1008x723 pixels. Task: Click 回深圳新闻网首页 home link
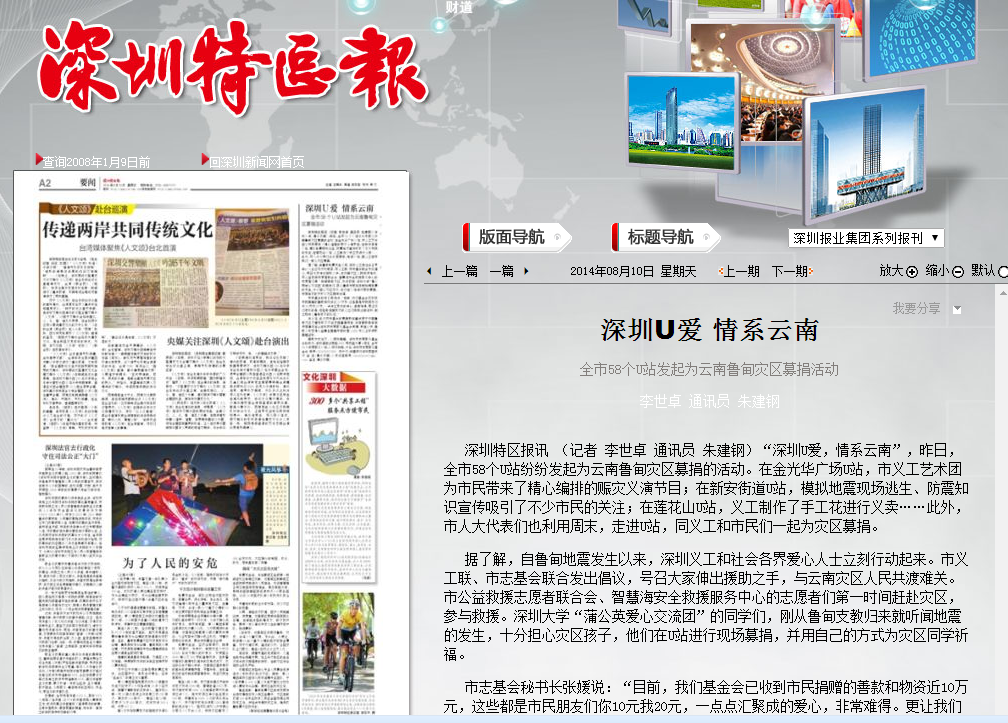256,161
